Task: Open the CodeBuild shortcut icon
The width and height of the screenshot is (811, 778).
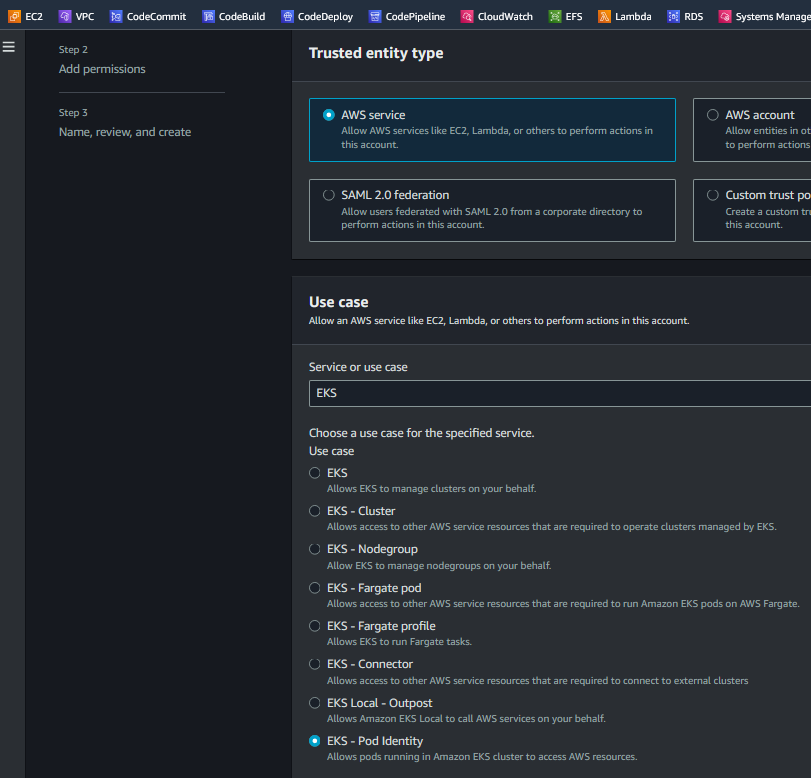Action: click(208, 17)
